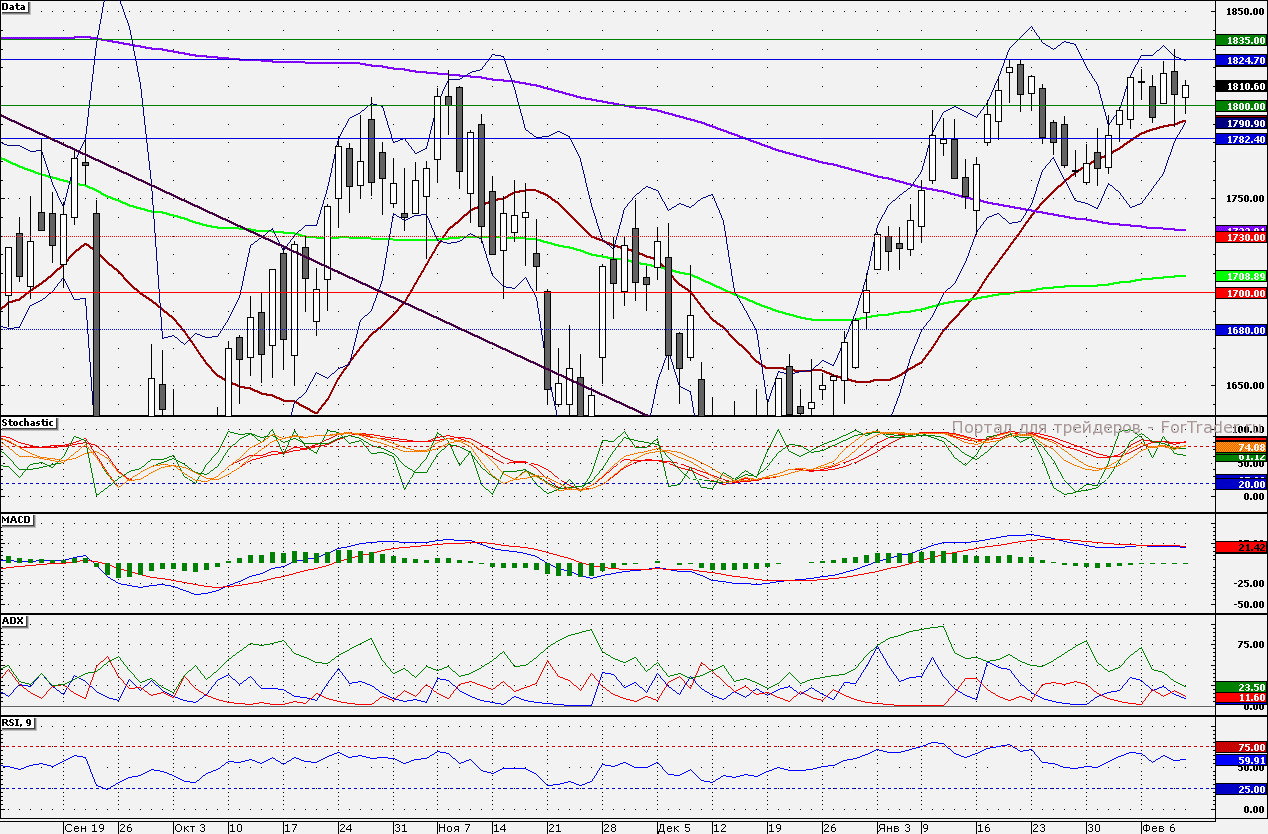Viewport: 1268px width, 834px height.
Task: Click the 1790.90 moving average price tag
Action: tap(1239, 123)
